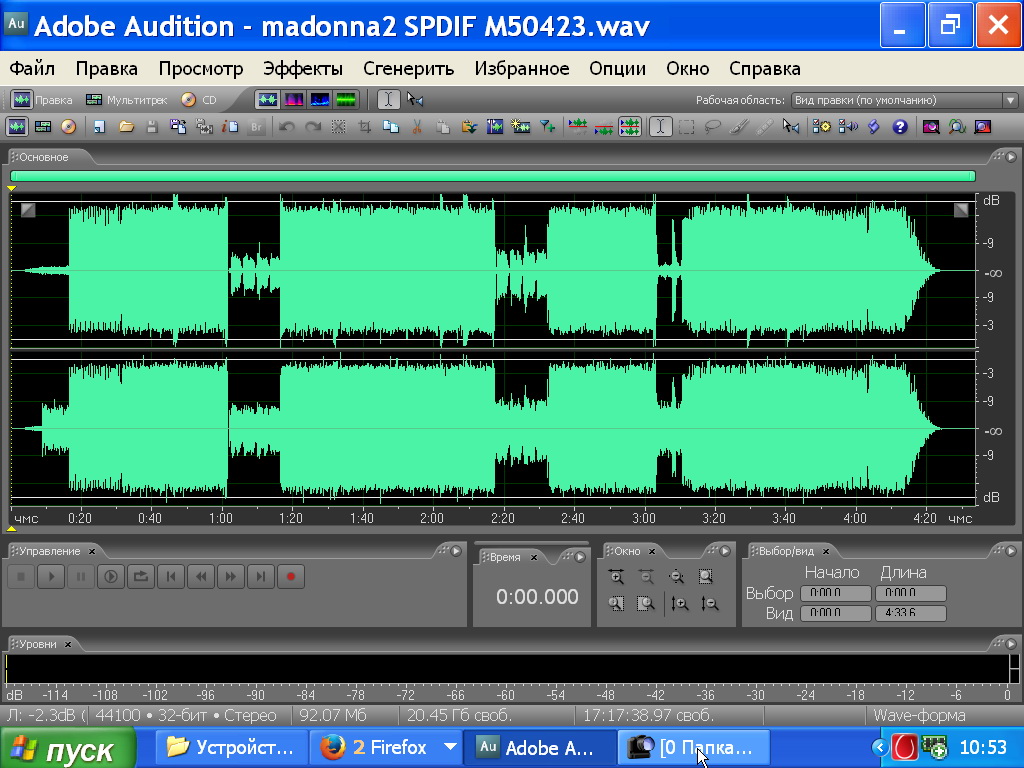The width and height of the screenshot is (1024, 768).
Task: Open the Файл menu
Action: [x=32, y=69]
